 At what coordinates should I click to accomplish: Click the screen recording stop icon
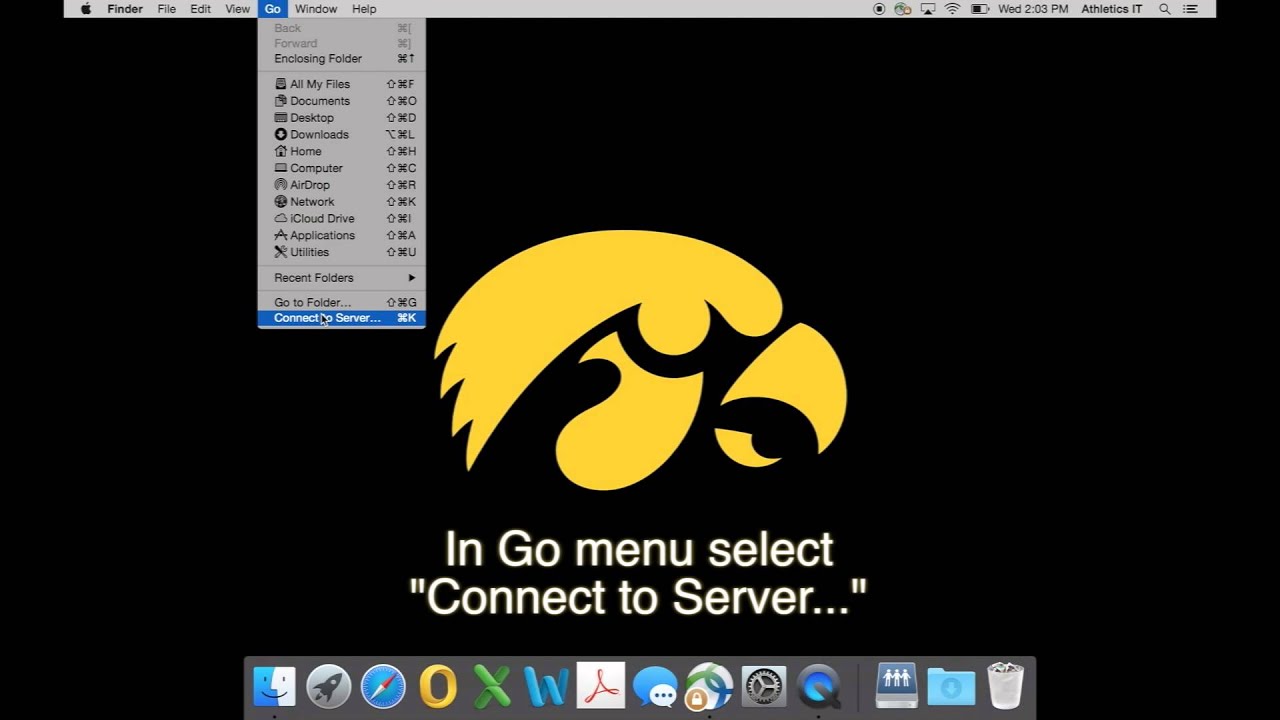click(x=879, y=9)
